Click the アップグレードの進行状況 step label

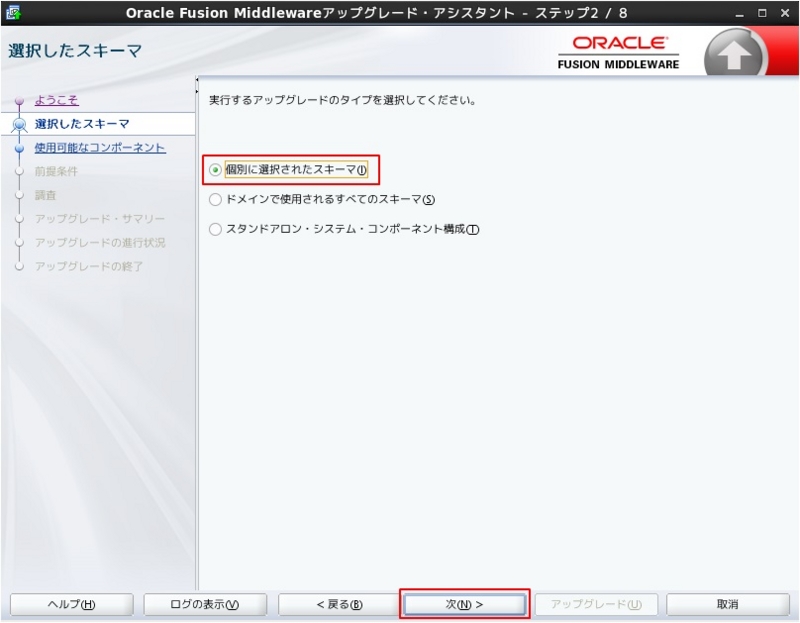(100, 242)
